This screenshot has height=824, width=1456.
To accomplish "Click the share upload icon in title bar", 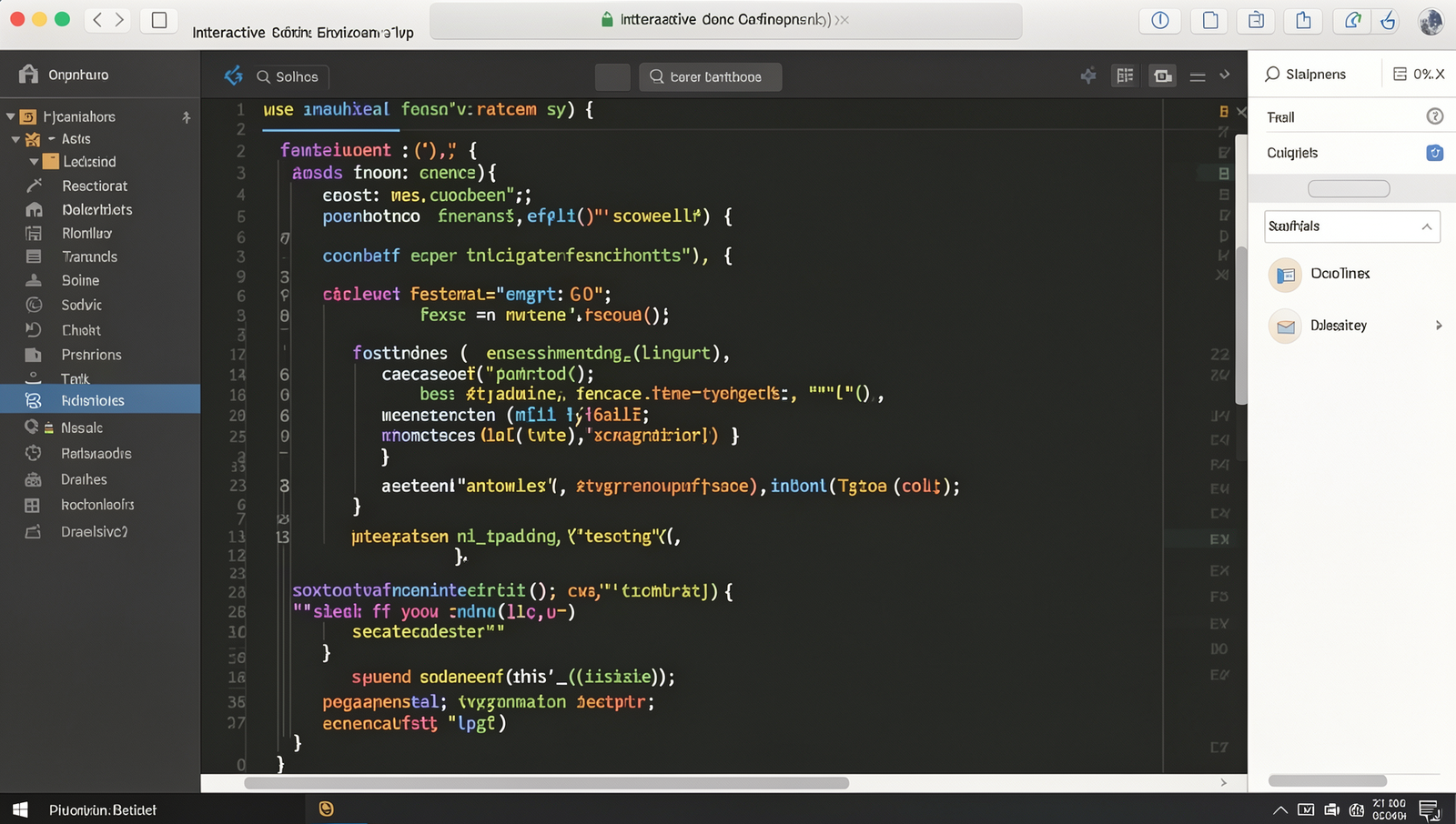I will point(1303,20).
